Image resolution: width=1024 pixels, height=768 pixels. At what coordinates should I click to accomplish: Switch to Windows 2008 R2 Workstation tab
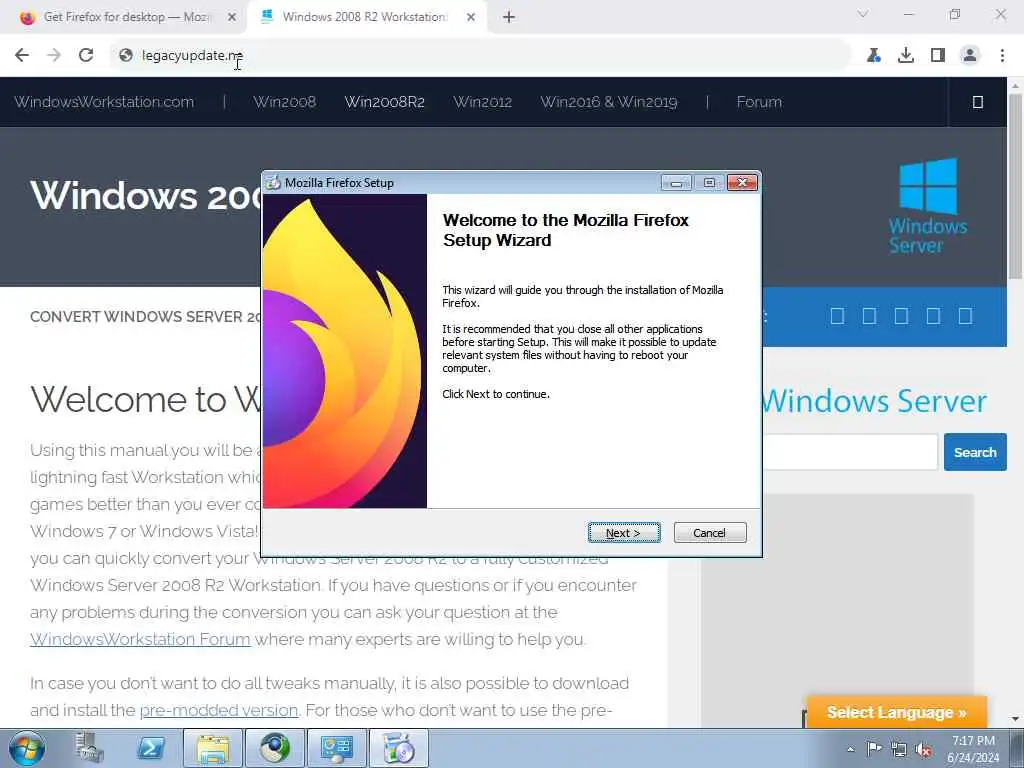(x=364, y=17)
